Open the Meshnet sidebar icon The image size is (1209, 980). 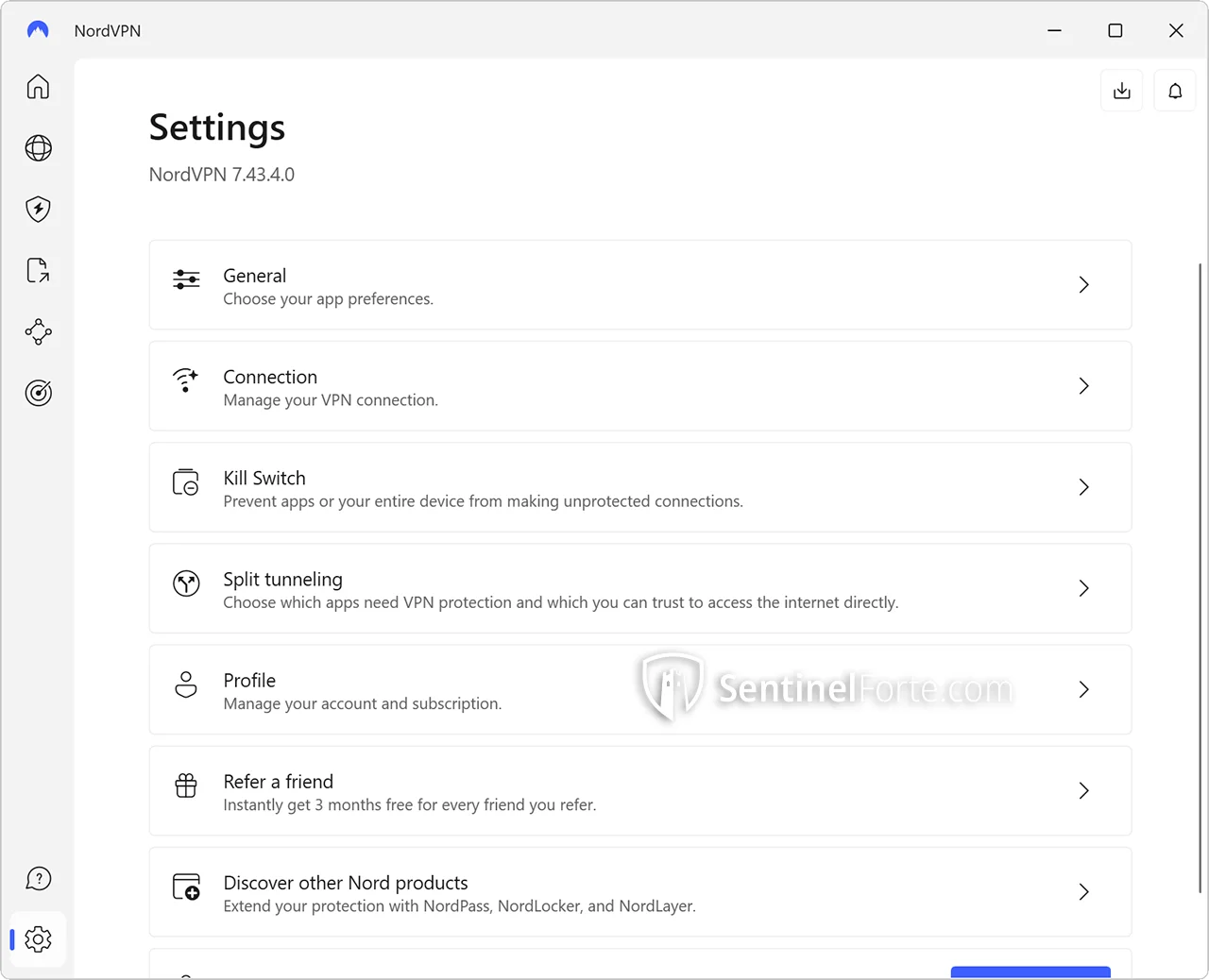38,331
